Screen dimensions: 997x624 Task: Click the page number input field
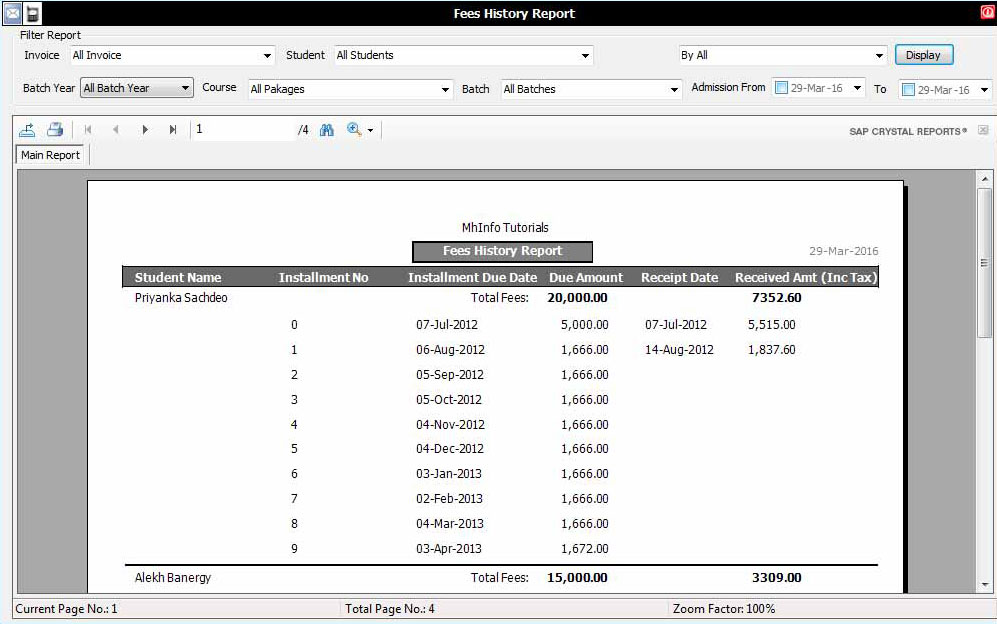coord(244,130)
